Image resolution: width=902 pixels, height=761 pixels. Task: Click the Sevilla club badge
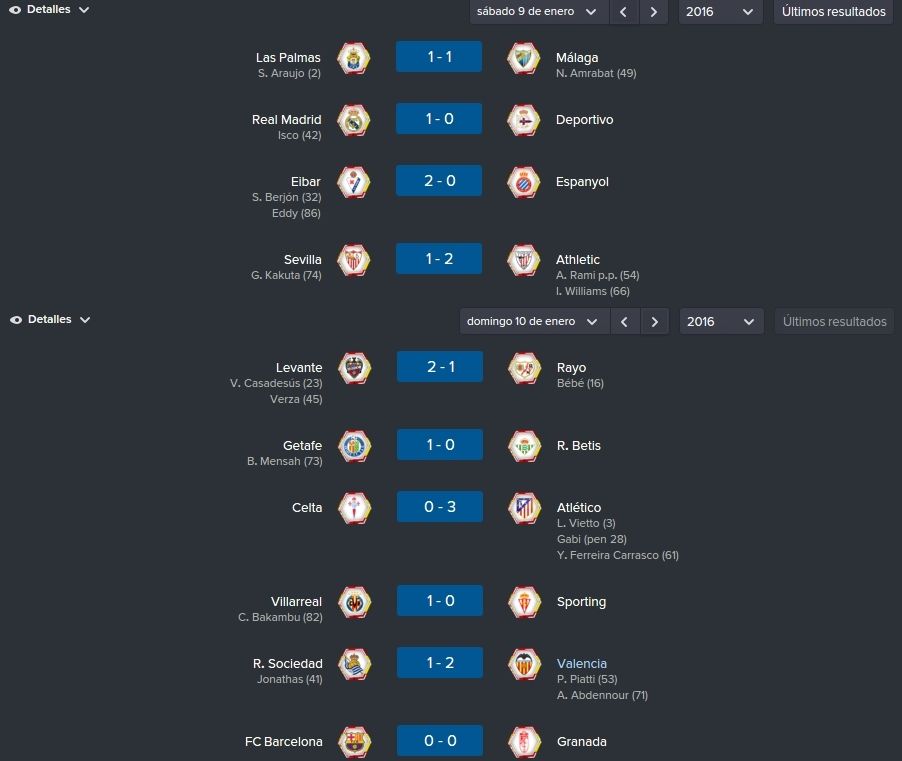(x=353, y=260)
